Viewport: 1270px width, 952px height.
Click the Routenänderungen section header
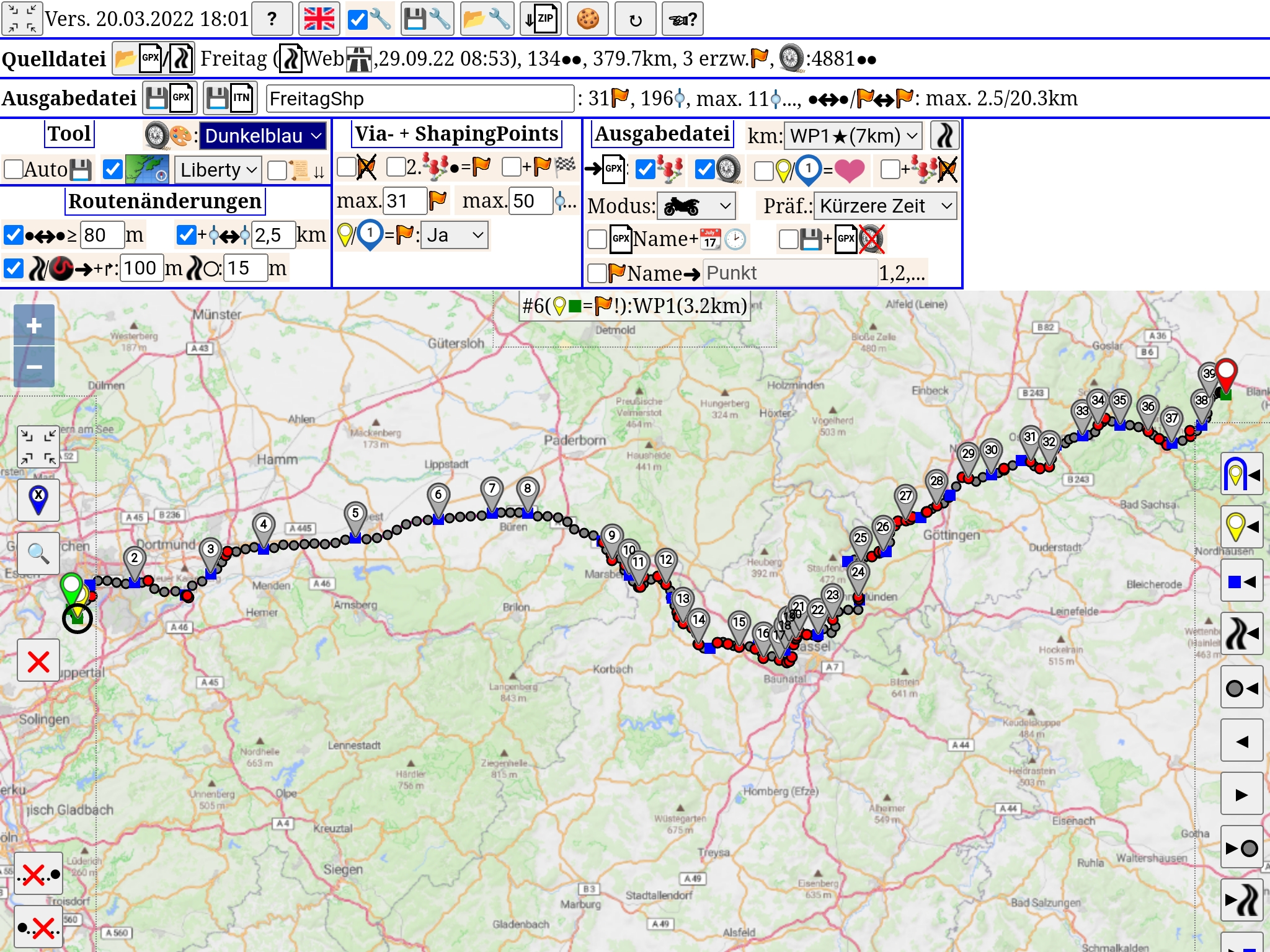165,201
